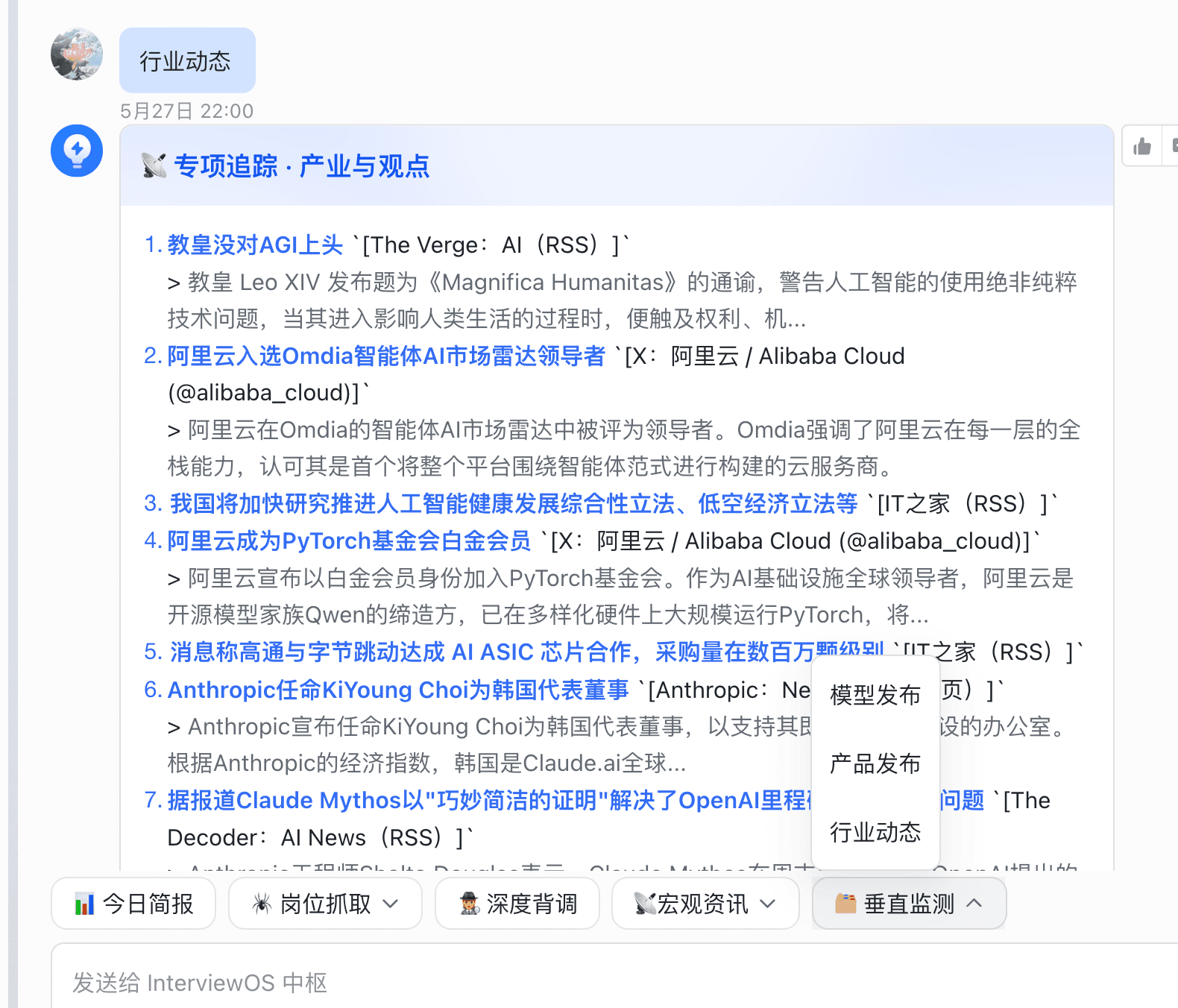Click the detective icon on 深度背调
1178x1008 pixels.
click(470, 904)
